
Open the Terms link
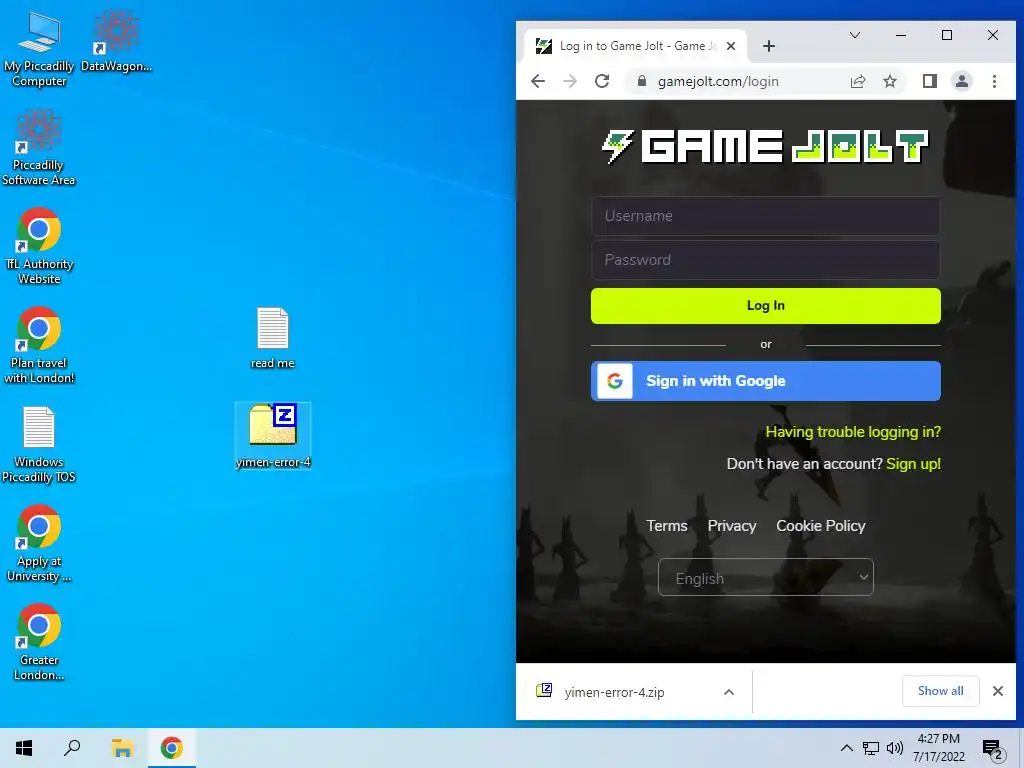click(667, 526)
